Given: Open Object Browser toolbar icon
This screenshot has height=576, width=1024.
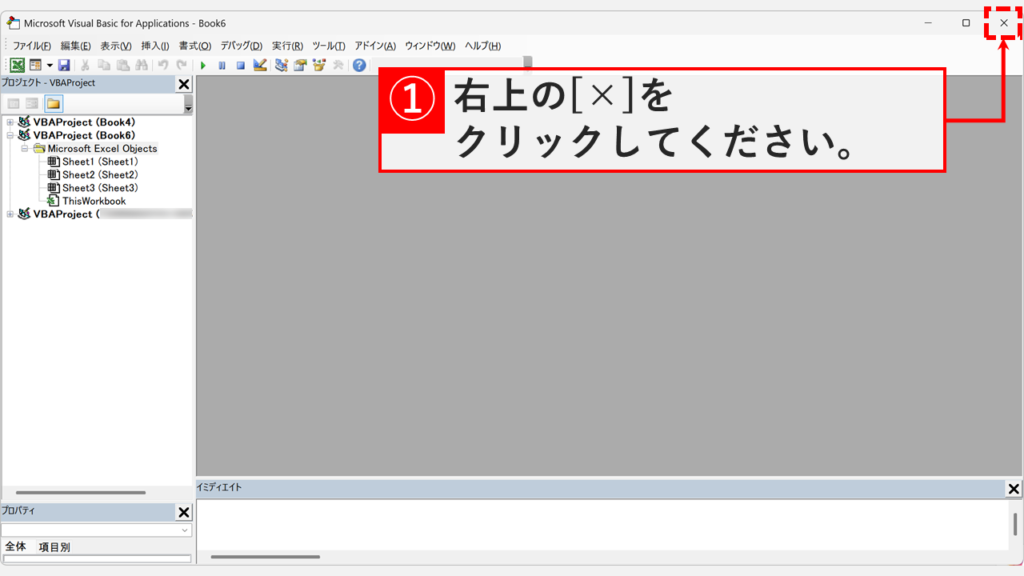Looking at the screenshot, I should (x=319, y=65).
